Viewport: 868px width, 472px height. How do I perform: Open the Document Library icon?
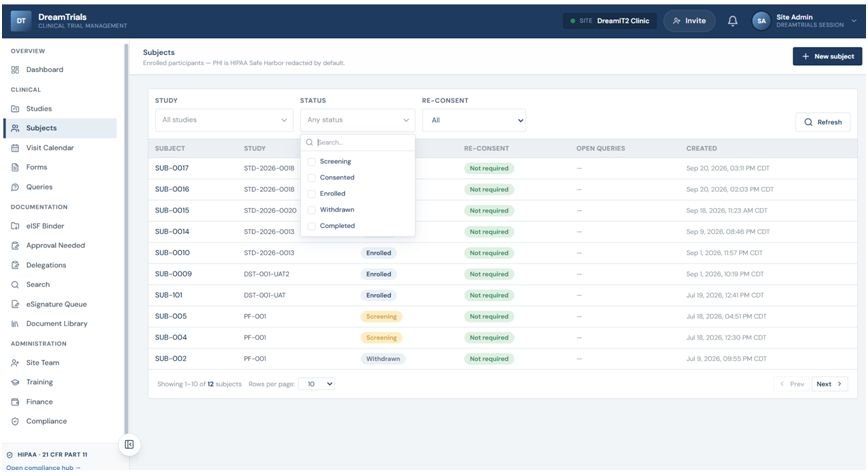click(15, 324)
